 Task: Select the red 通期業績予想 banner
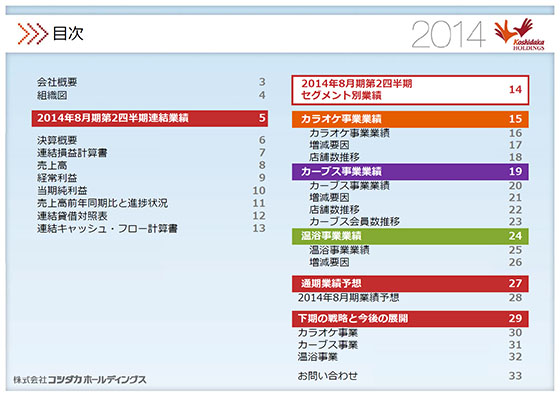pos(410,284)
